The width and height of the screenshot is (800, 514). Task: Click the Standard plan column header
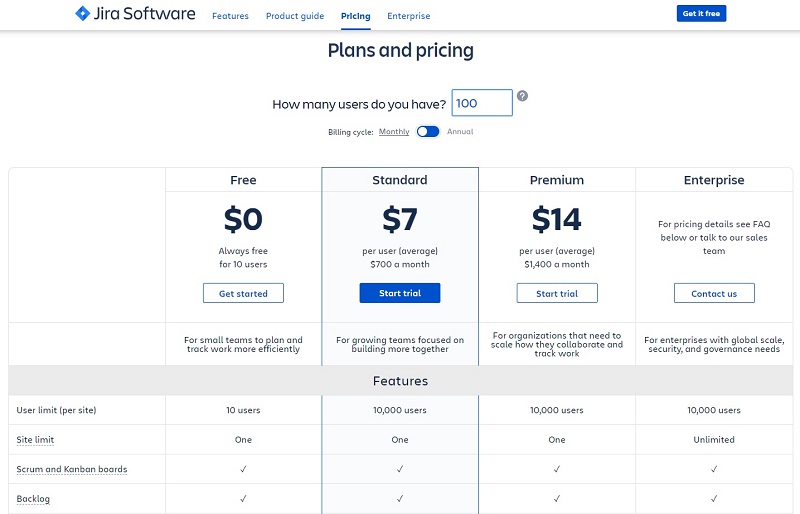point(400,180)
